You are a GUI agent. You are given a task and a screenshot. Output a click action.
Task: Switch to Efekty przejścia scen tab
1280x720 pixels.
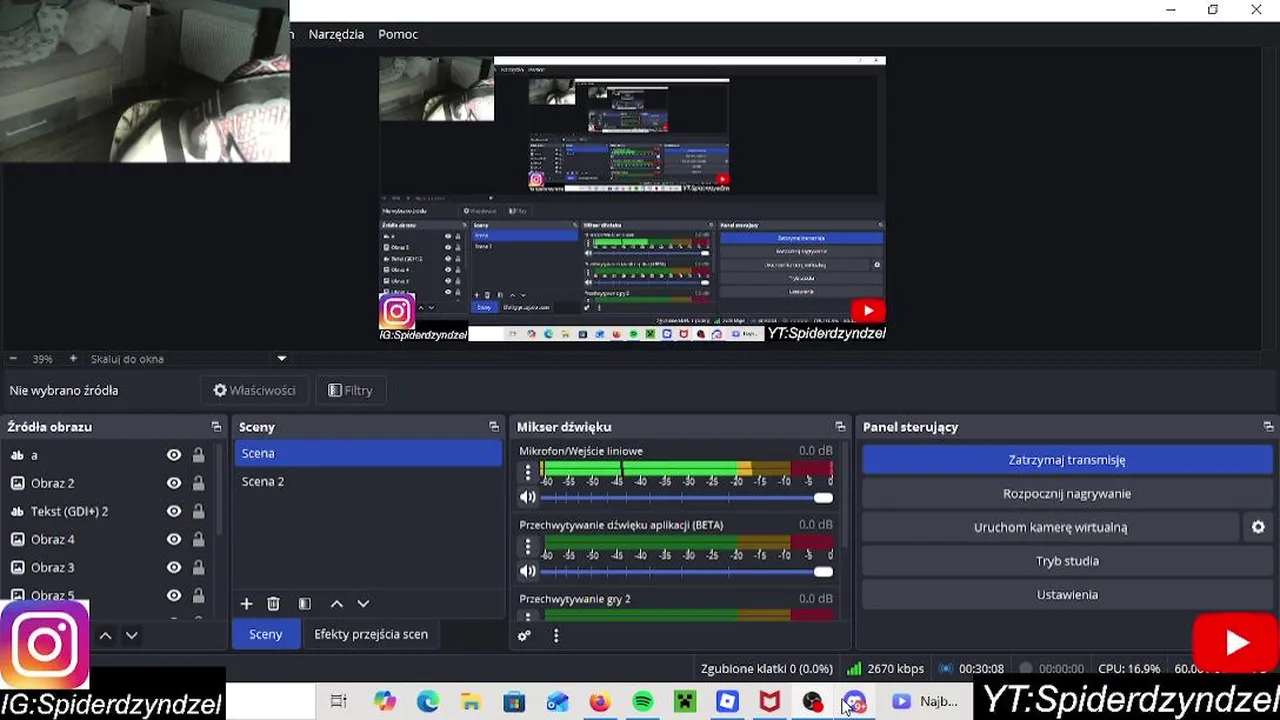[x=371, y=634]
